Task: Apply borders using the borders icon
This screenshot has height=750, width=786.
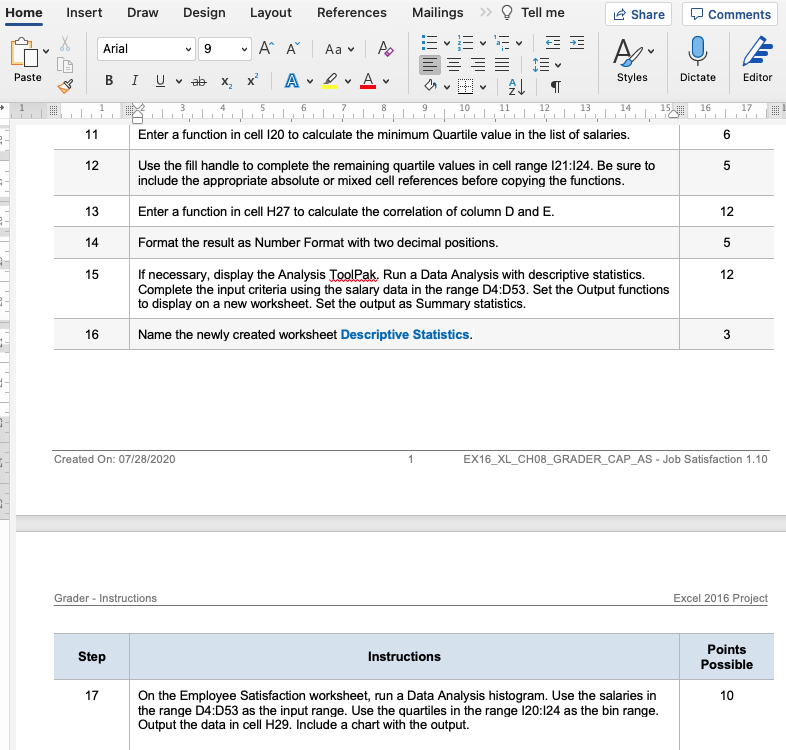Action: 465,86
